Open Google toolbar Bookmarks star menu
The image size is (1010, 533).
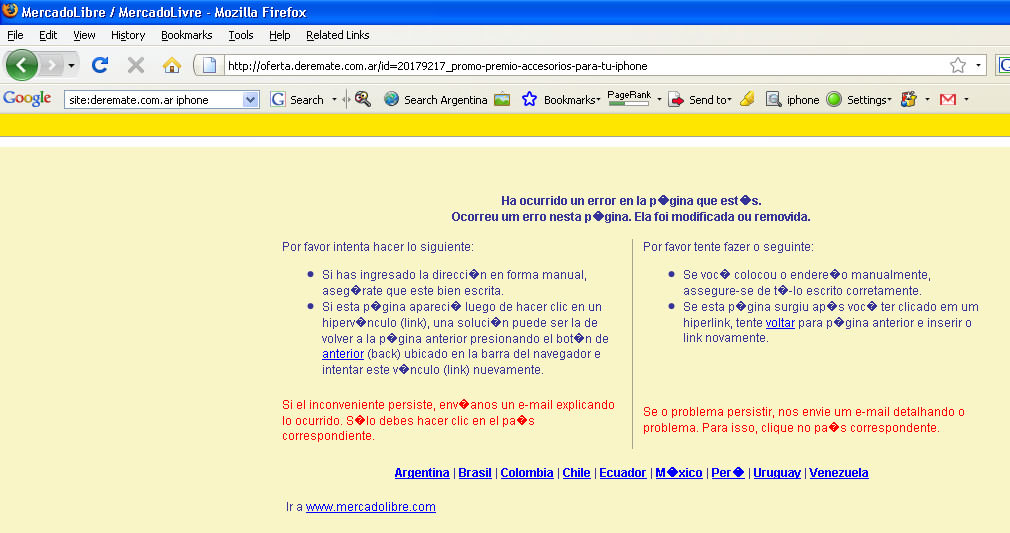(560, 99)
